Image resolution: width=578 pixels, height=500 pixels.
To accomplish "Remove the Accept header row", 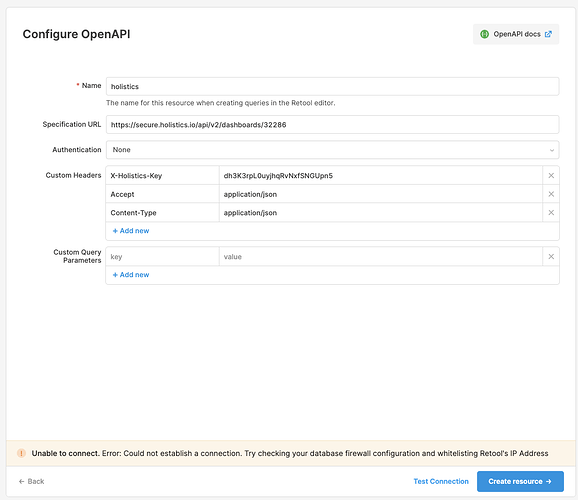I will click(x=551, y=194).
